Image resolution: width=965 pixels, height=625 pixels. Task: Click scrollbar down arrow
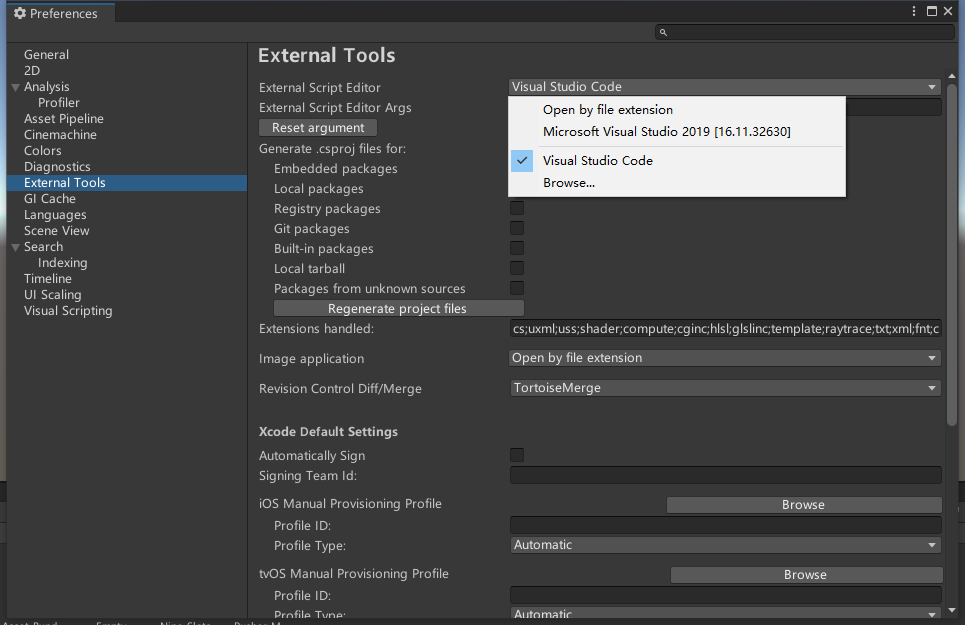point(952,610)
